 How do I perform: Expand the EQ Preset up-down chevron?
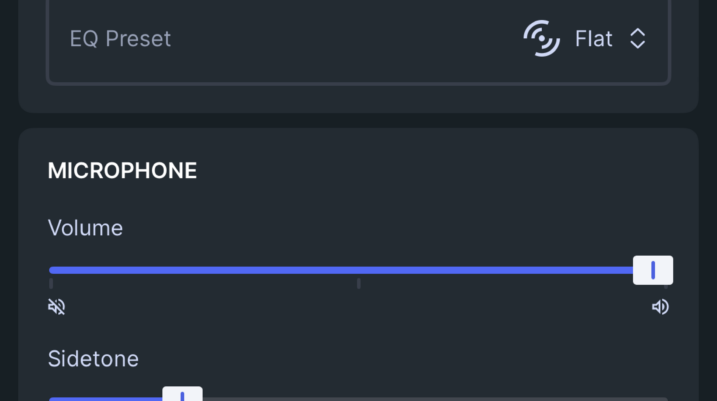click(x=637, y=39)
